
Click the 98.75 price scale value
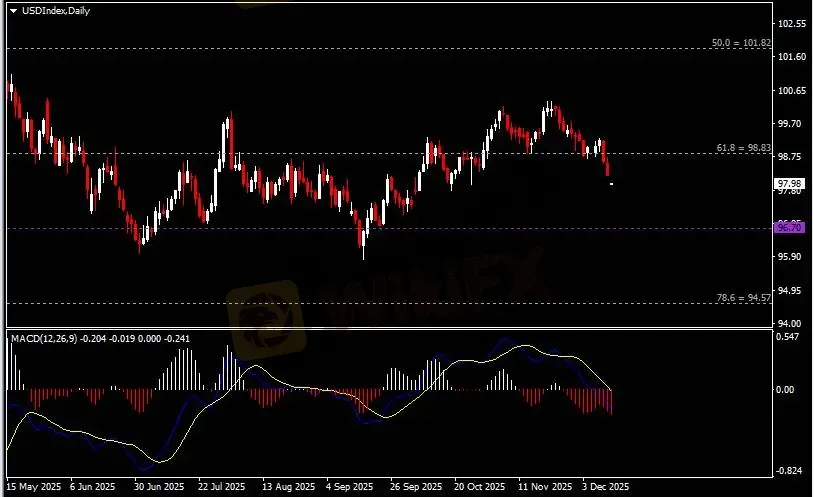tap(790, 157)
